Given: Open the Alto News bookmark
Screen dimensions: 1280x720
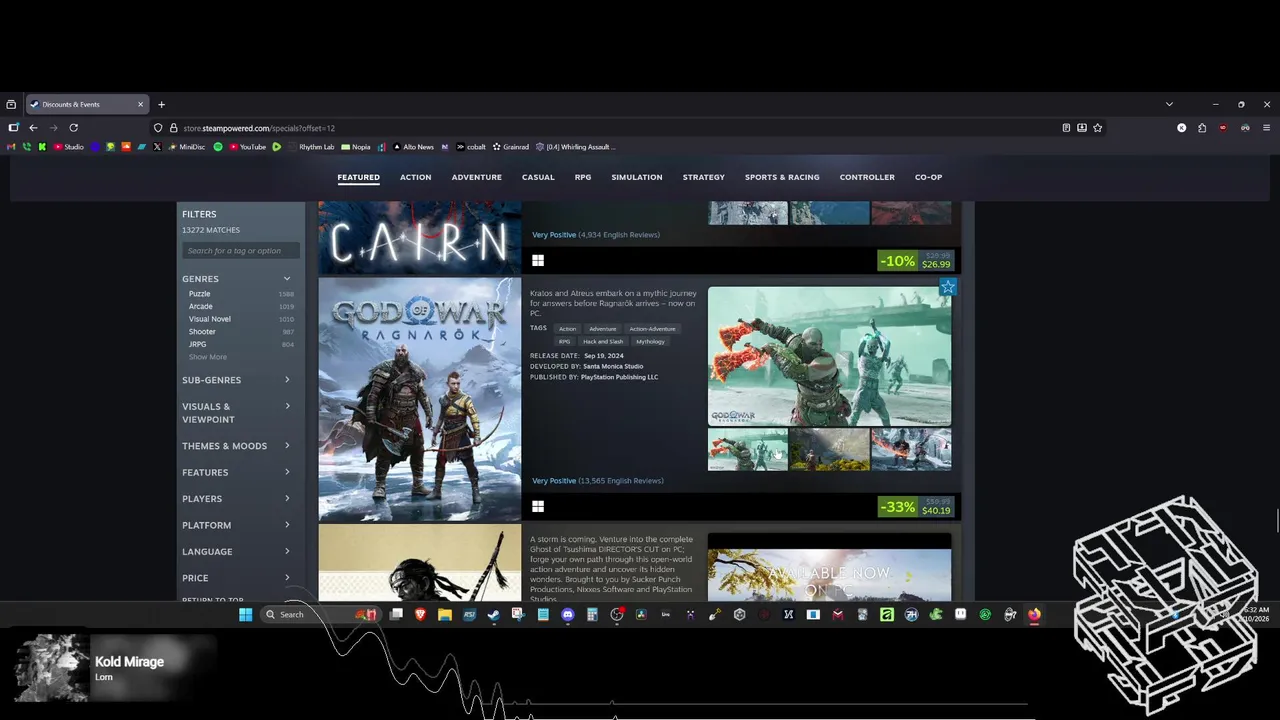Looking at the screenshot, I should (412, 147).
